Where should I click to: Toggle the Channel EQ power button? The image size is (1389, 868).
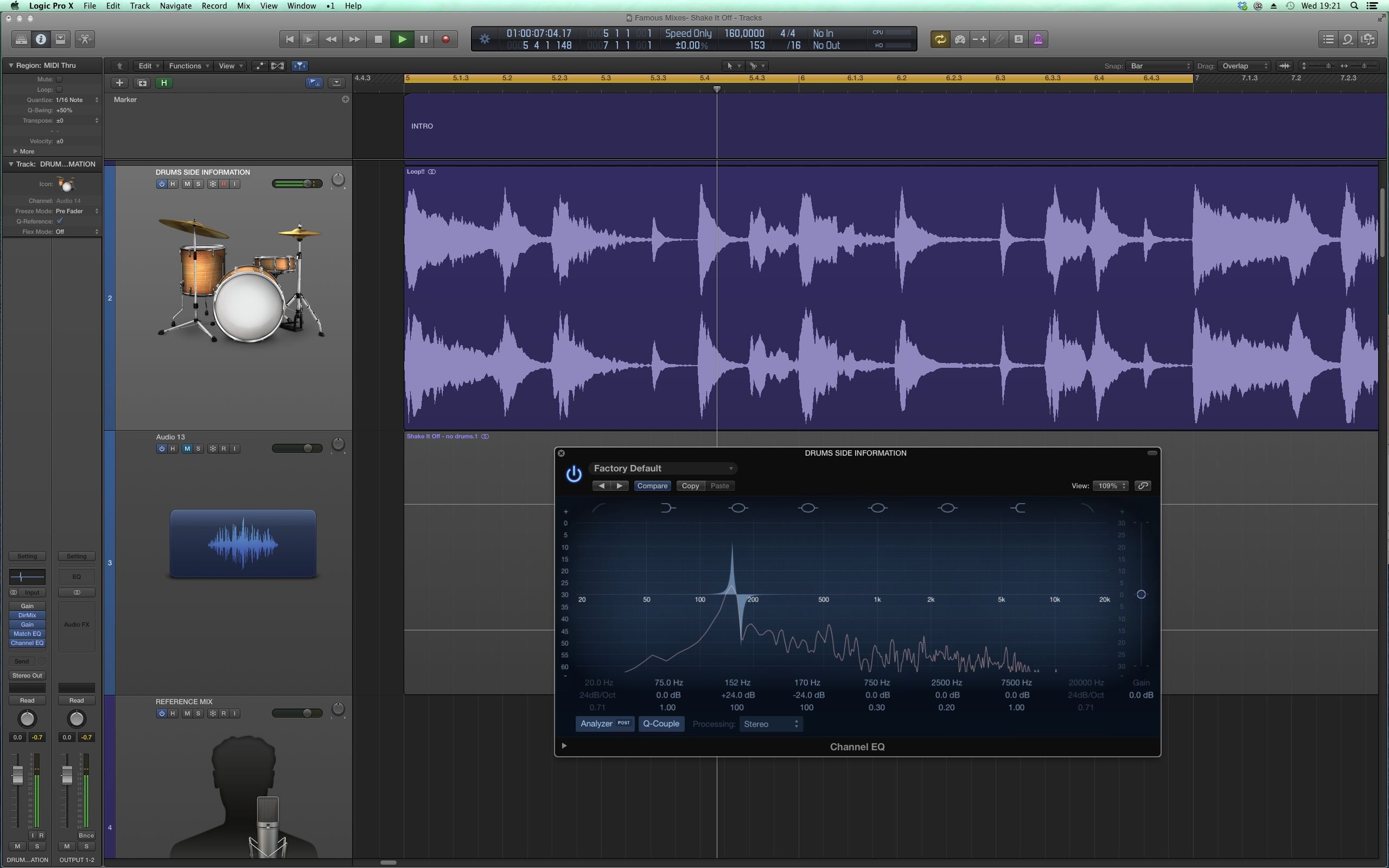pos(574,474)
